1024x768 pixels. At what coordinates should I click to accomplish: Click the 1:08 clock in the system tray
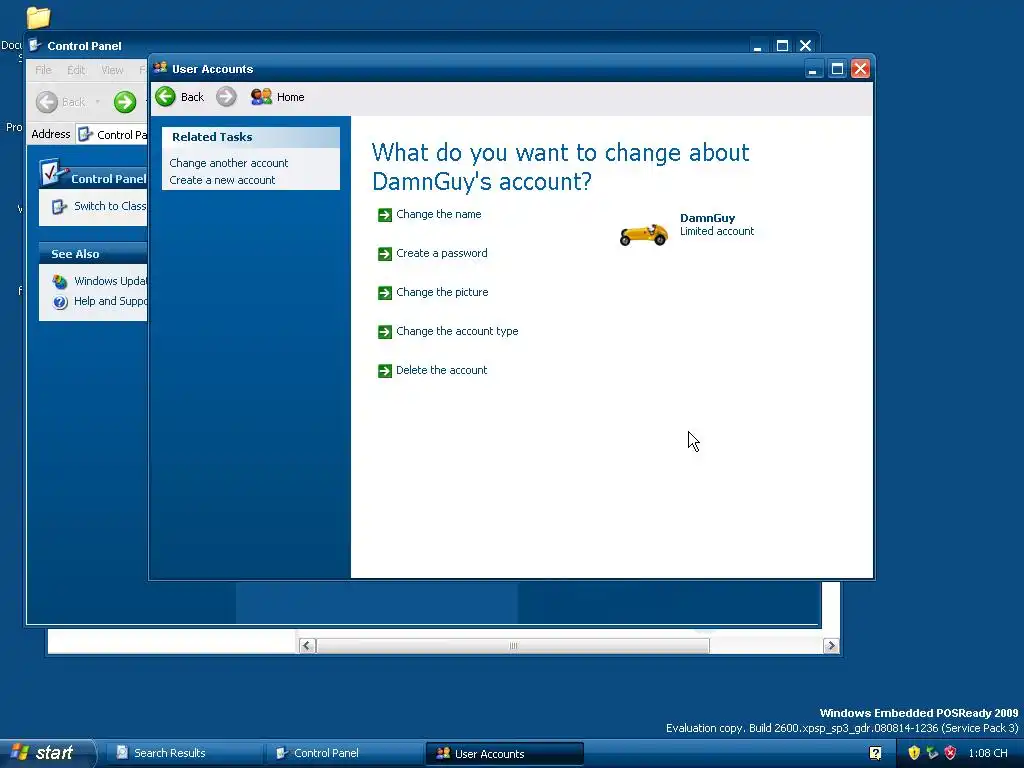click(x=987, y=753)
